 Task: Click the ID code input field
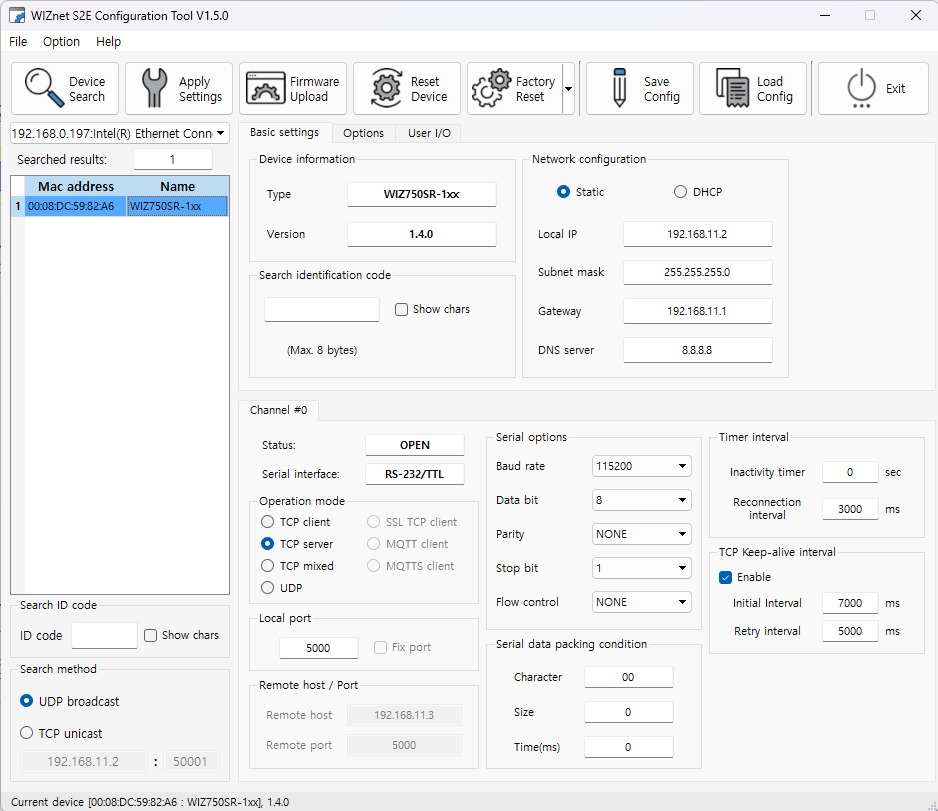(x=104, y=635)
